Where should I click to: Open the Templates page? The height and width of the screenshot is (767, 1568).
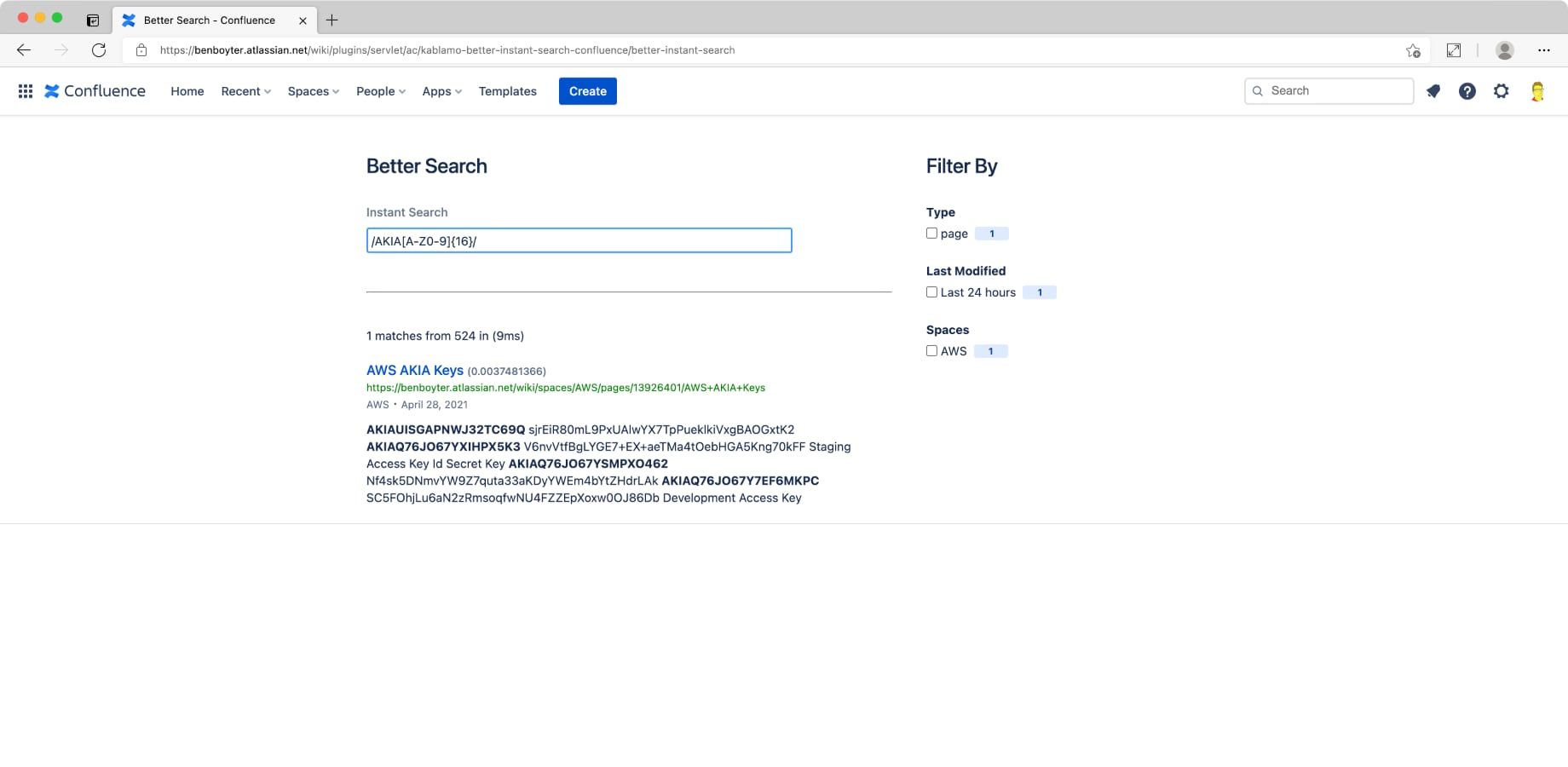point(507,91)
